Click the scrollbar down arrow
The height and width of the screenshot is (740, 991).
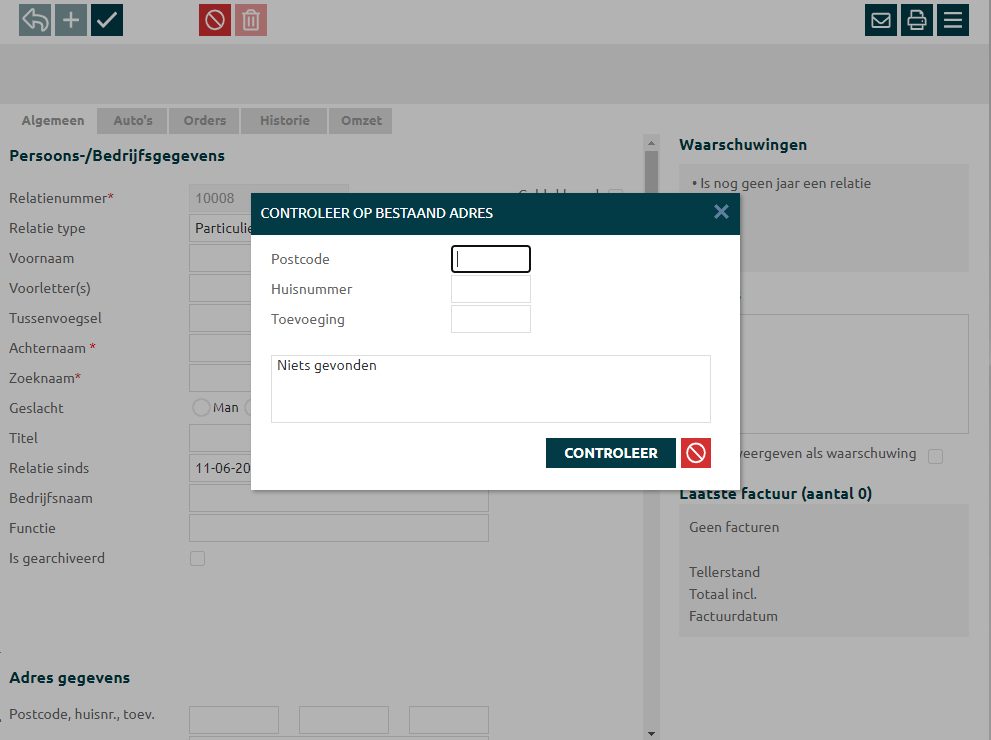pos(652,733)
